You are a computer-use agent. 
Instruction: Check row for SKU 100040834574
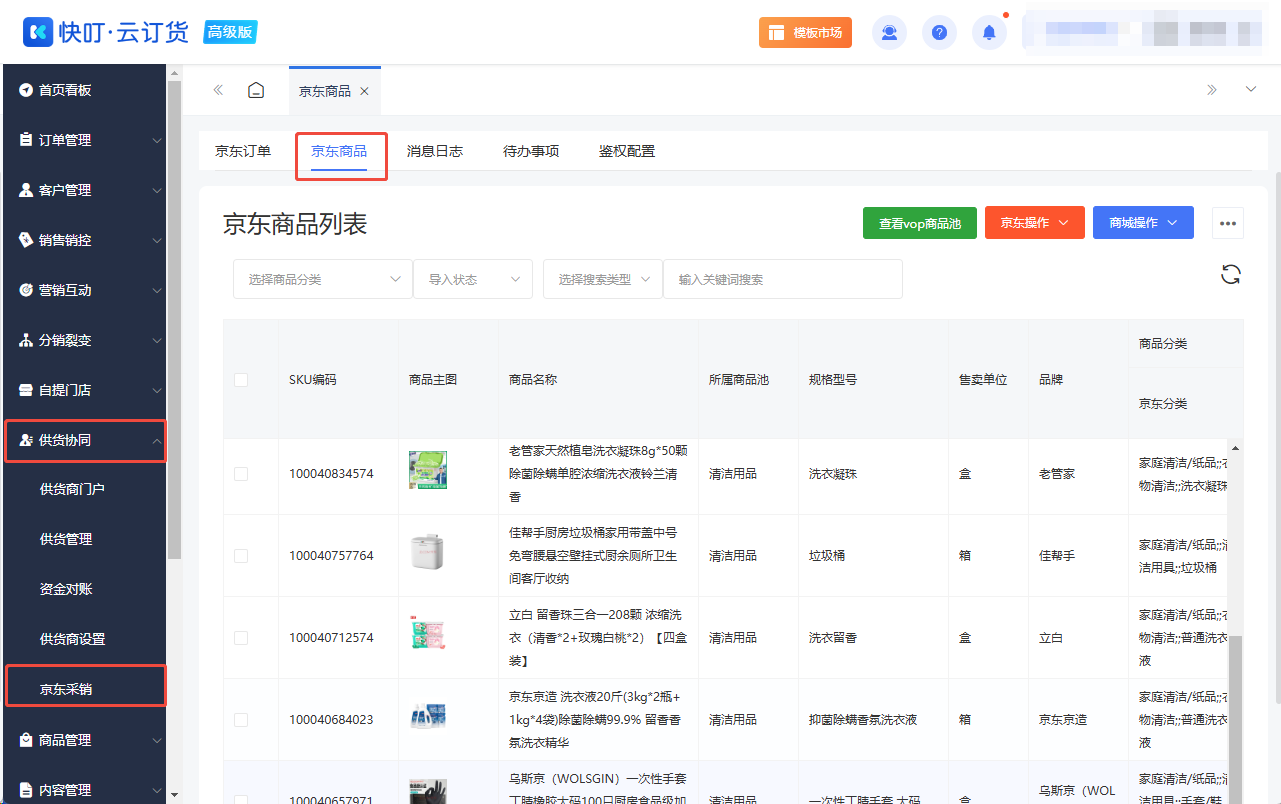tap(241, 474)
